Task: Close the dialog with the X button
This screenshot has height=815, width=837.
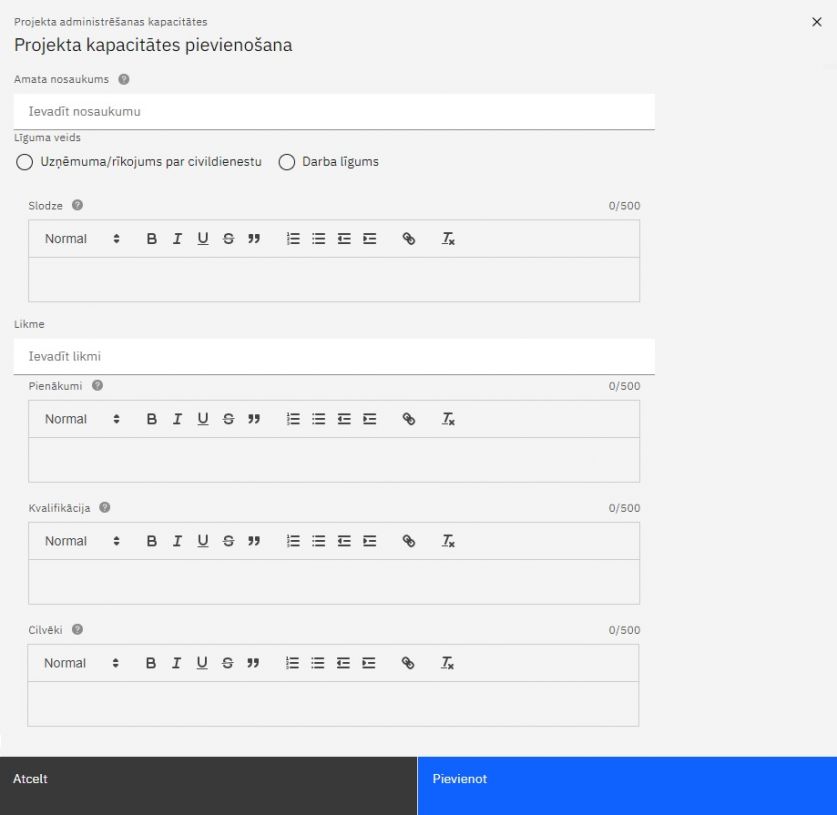Action: [817, 21]
